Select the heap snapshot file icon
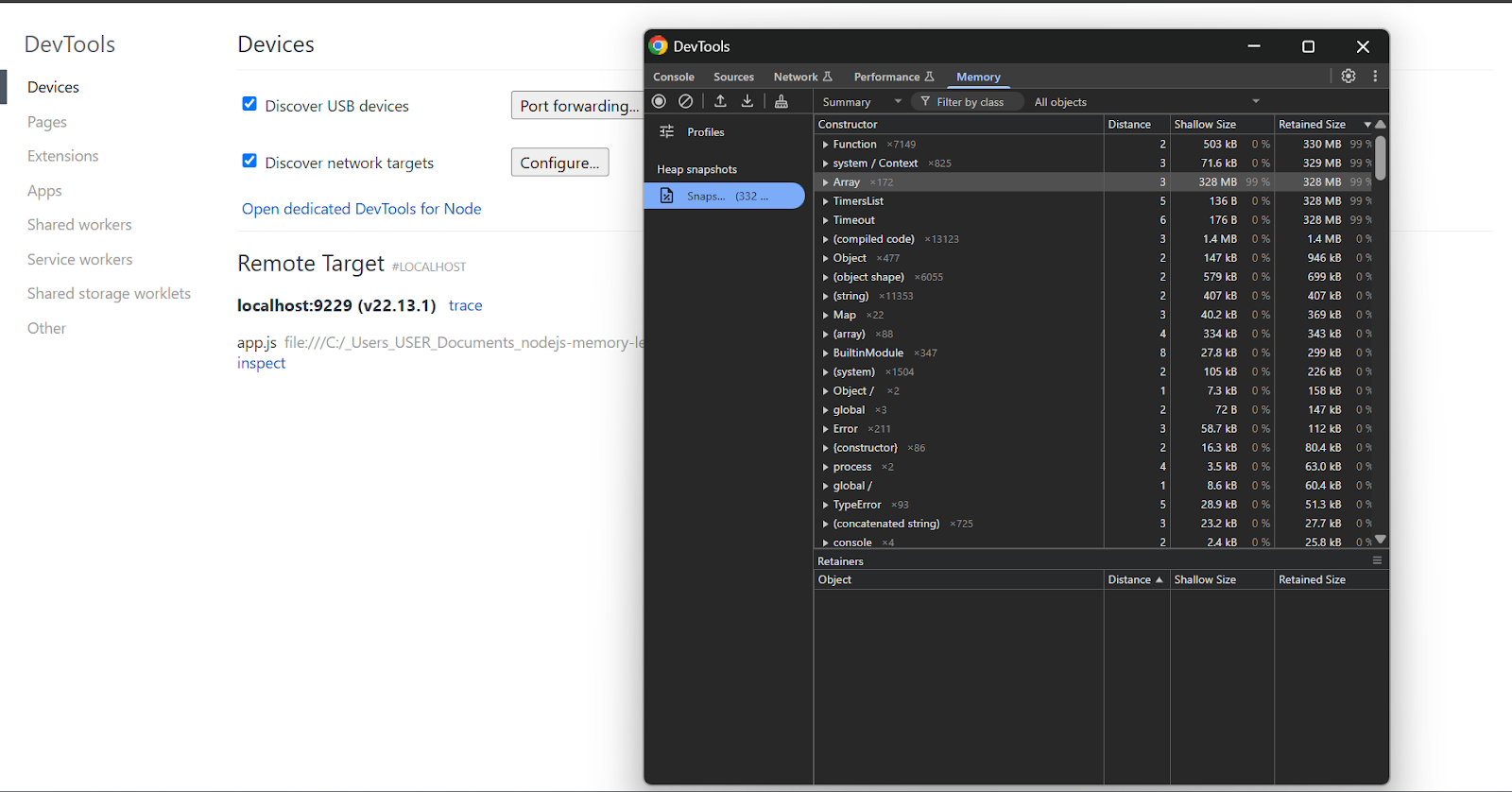 (x=667, y=196)
